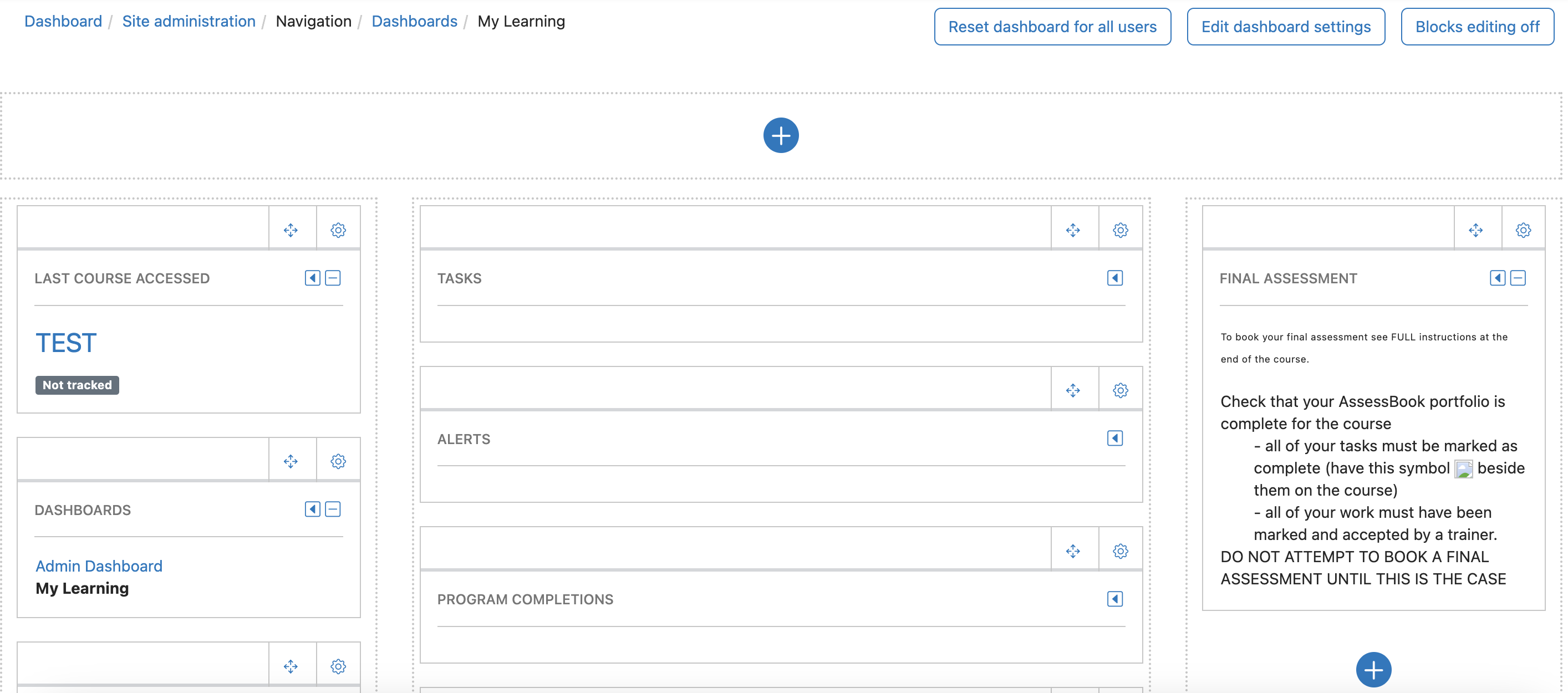Open Admin Dashboard link
1568x693 pixels.
[x=99, y=566]
